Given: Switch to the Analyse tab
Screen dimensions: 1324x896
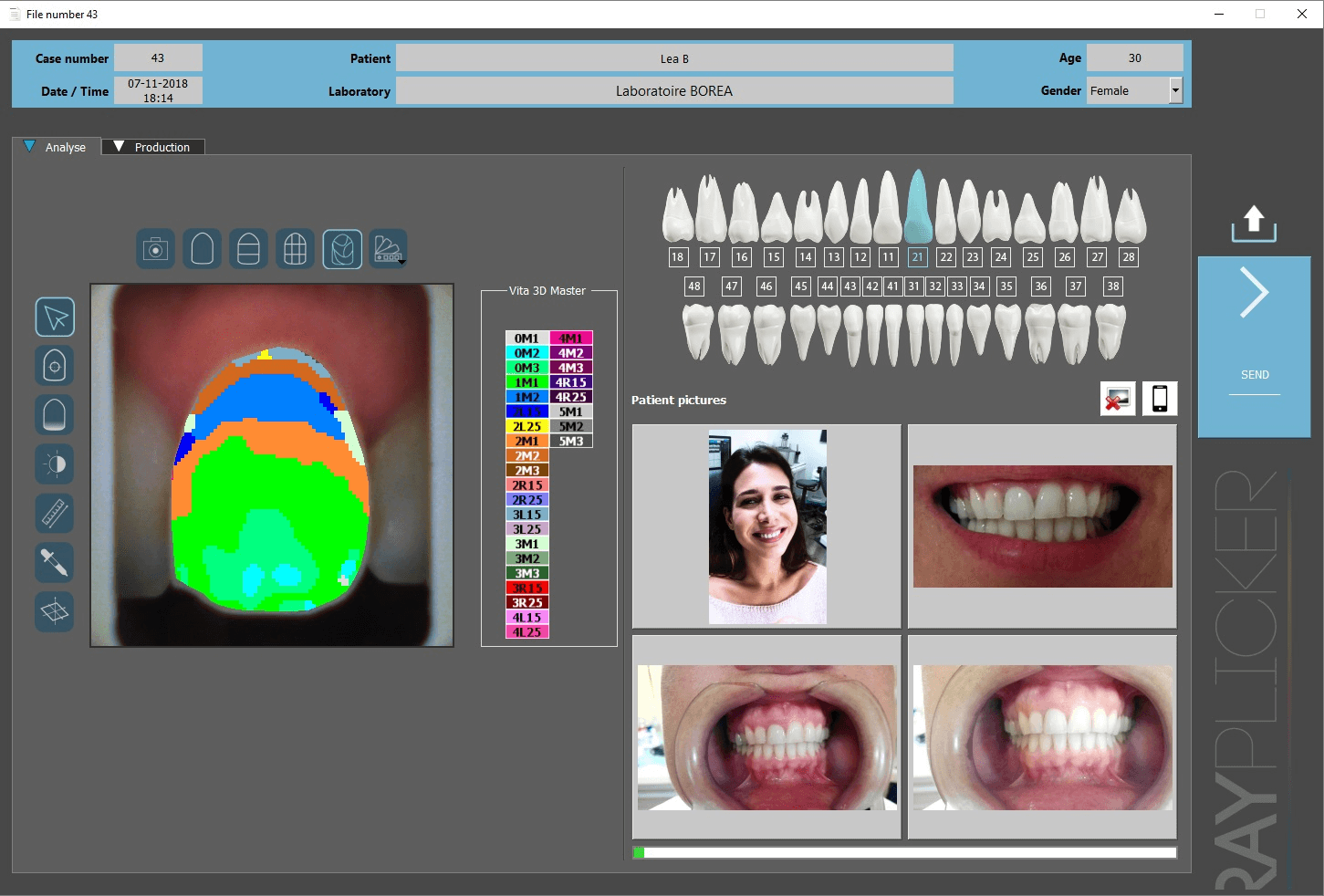Looking at the screenshot, I should (x=57, y=147).
